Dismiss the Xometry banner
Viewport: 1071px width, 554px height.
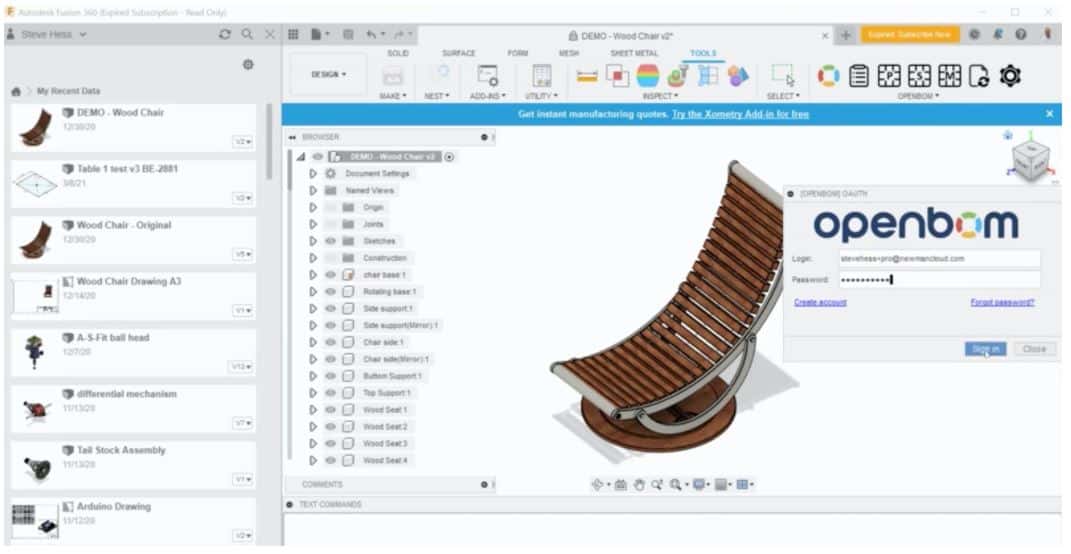[x=1049, y=114]
